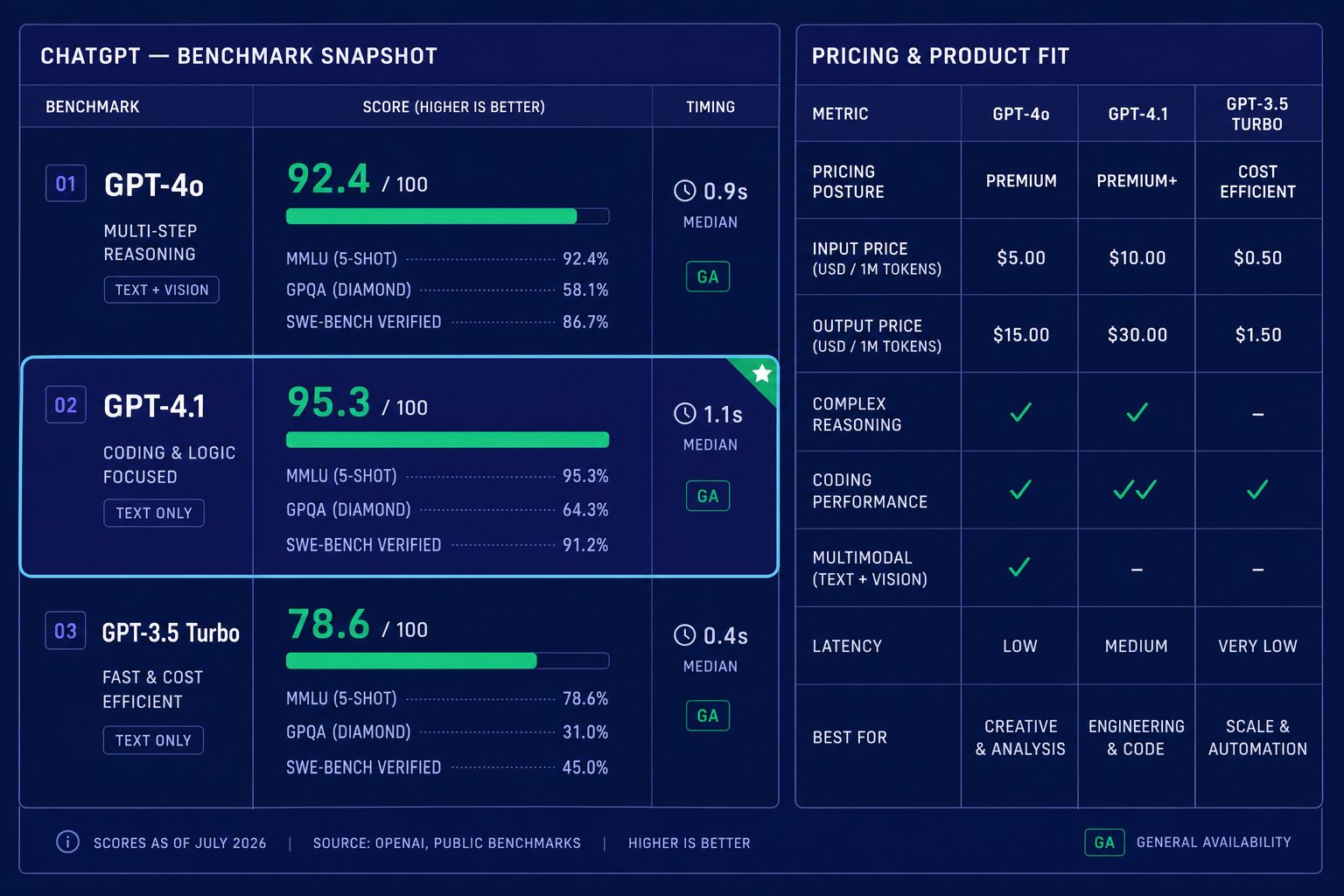Click the CREATIVE & ANALYSIS best-for cell
1344x896 pixels.
coord(1020,738)
